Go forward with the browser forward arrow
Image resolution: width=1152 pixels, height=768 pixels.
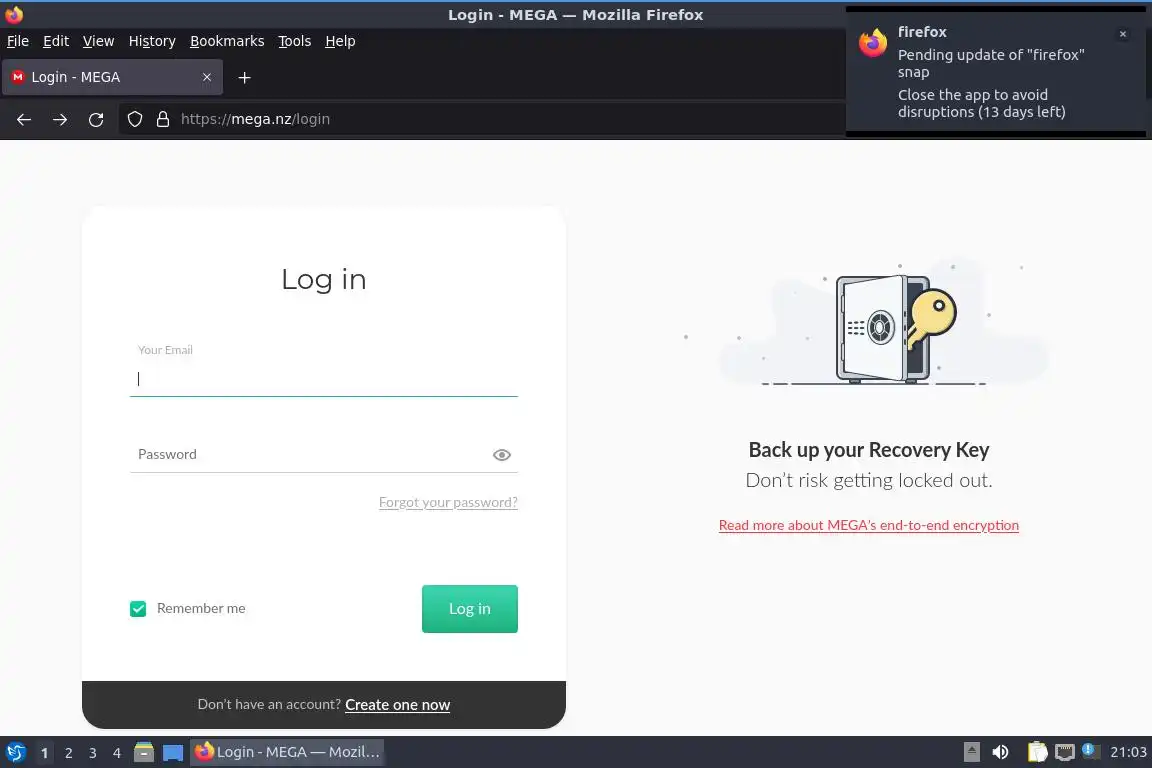tap(60, 119)
